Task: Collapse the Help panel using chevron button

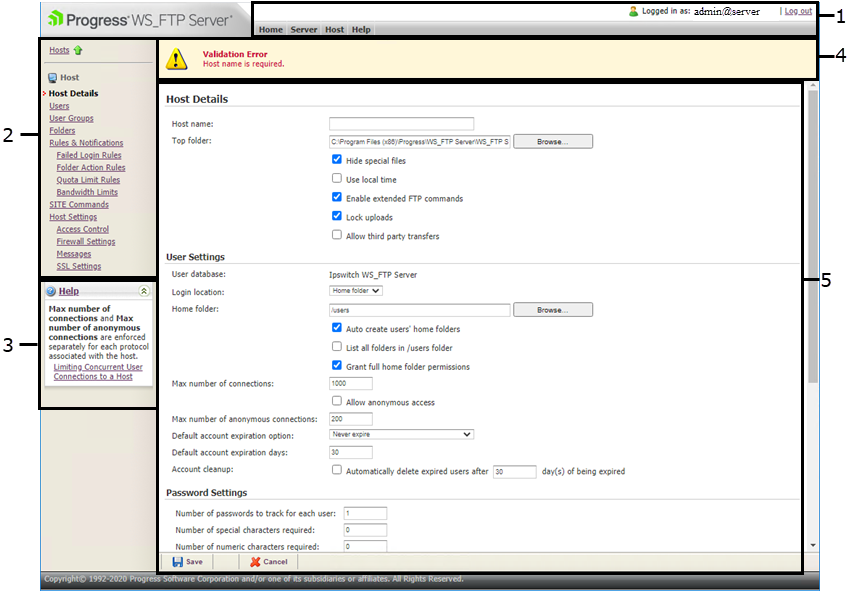Action: tap(144, 291)
